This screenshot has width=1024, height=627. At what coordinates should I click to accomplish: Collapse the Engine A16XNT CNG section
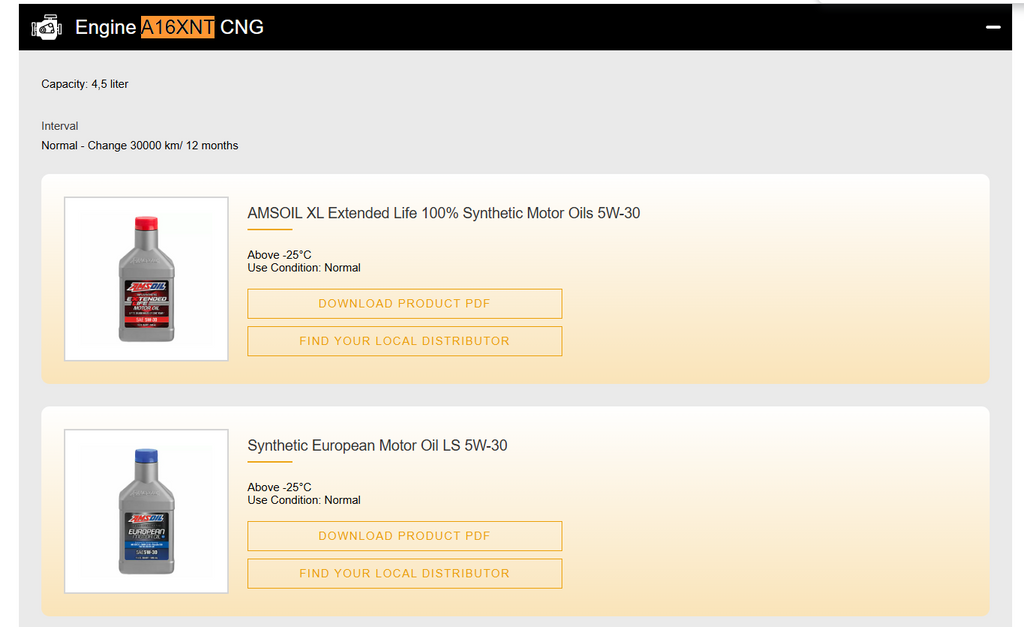993,28
